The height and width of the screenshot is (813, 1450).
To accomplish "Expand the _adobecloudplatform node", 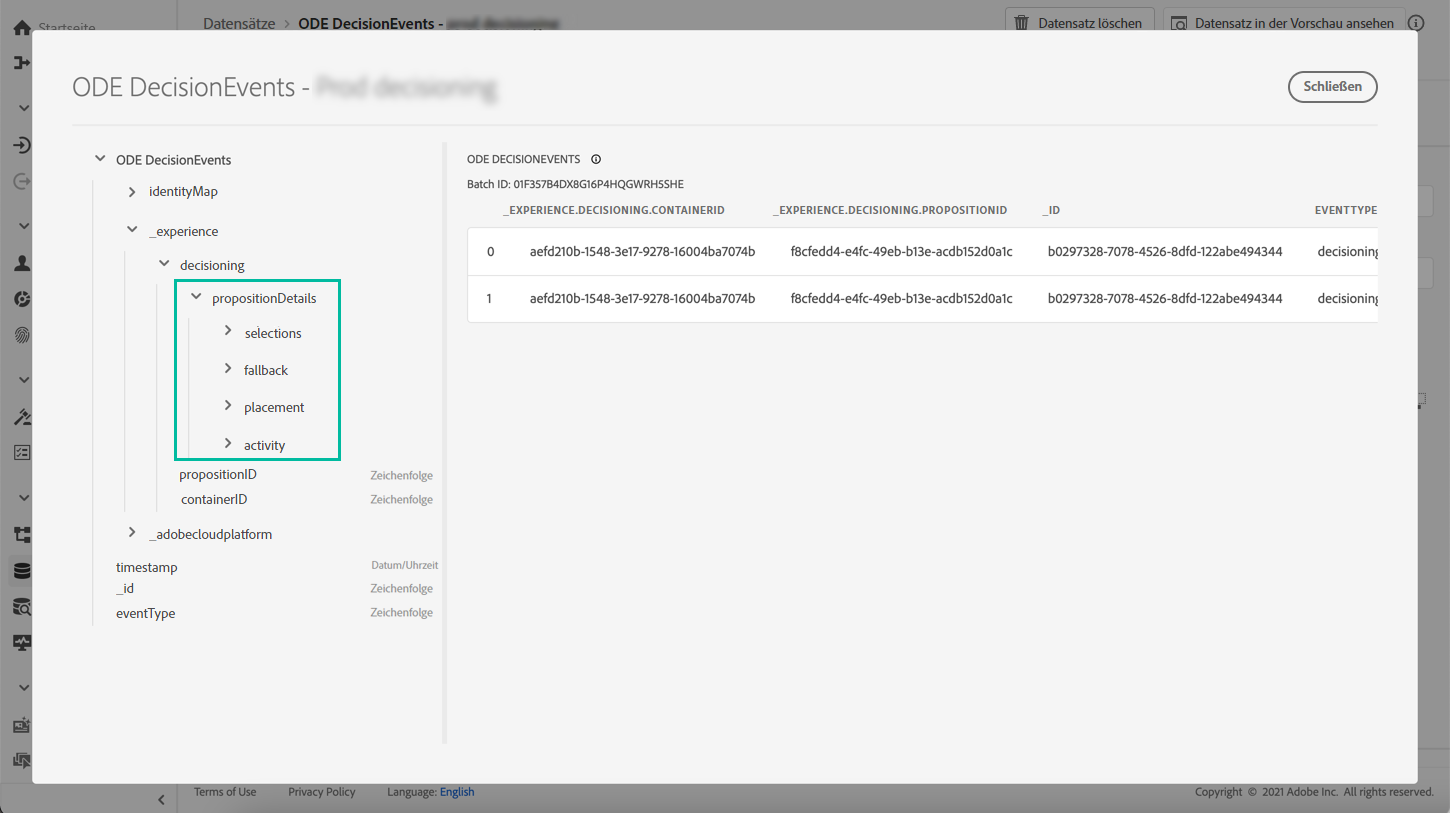I will [x=132, y=533].
